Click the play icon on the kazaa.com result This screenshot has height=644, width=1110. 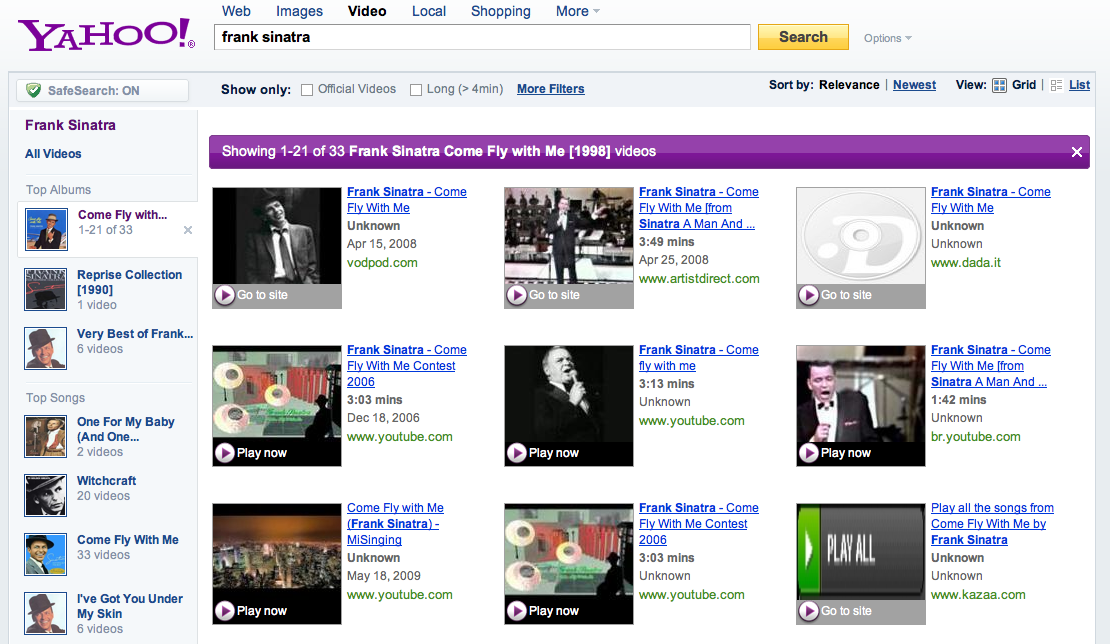pos(808,611)
